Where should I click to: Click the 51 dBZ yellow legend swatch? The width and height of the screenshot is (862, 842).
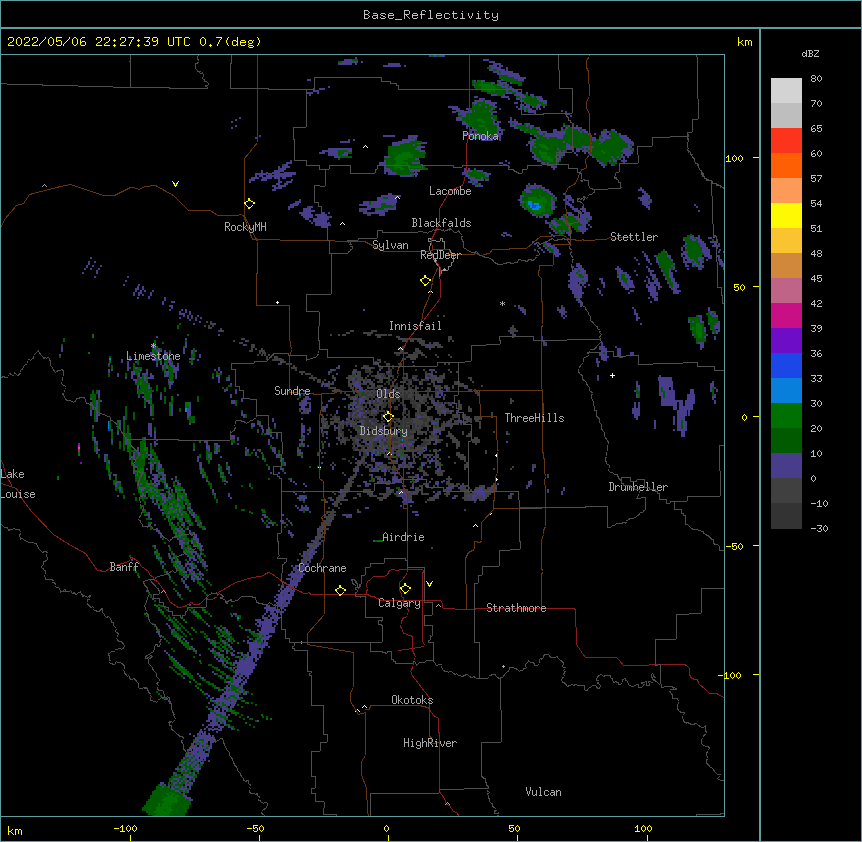pos(786,215)
